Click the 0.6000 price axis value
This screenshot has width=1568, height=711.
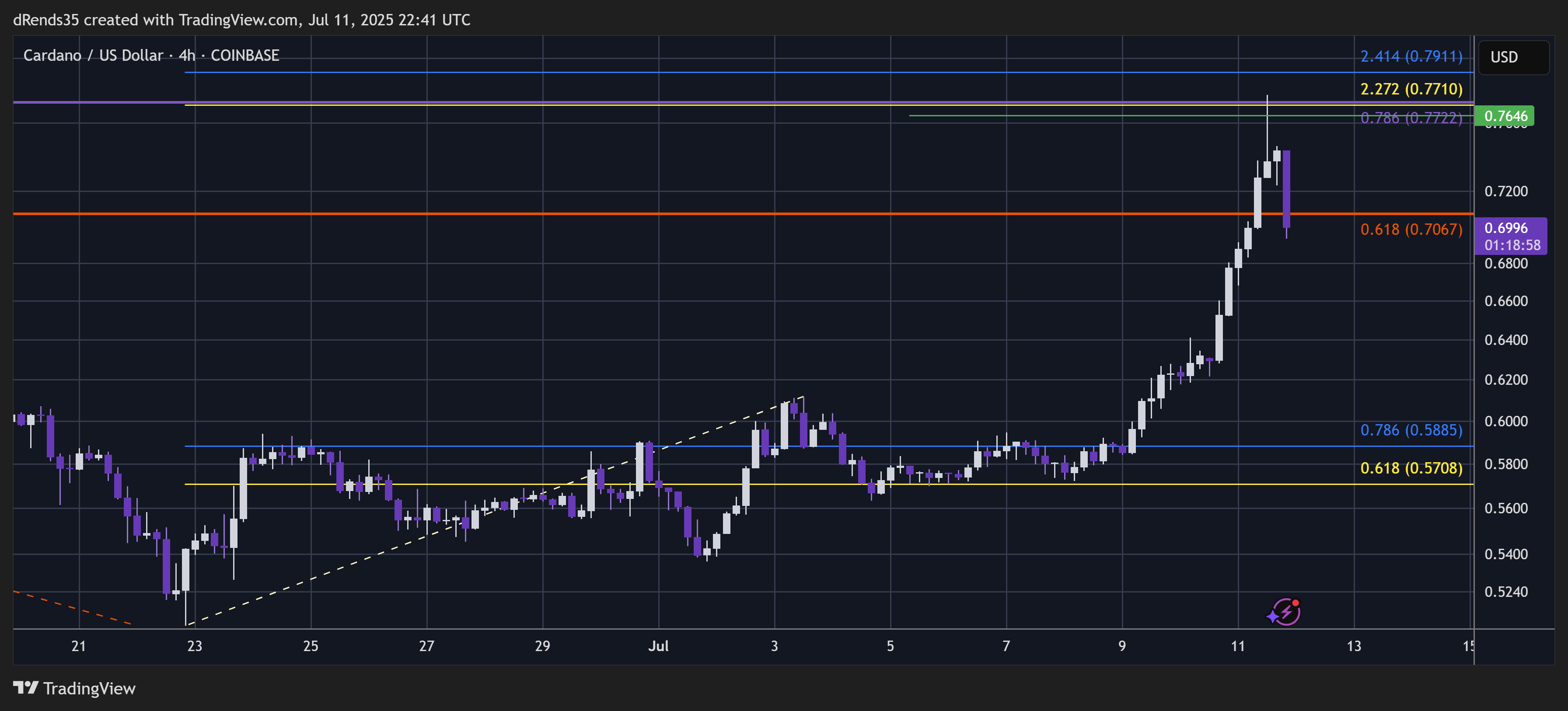pyautogui.click(x=1506, y=421)
